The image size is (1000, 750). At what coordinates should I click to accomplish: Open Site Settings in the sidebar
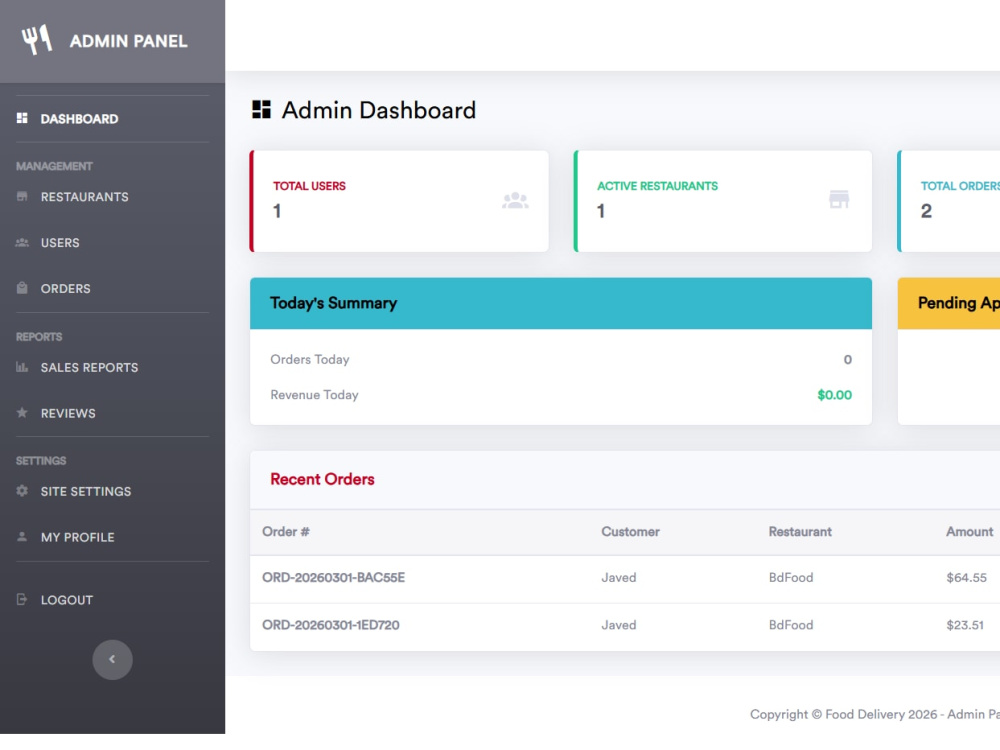point(112,491)
